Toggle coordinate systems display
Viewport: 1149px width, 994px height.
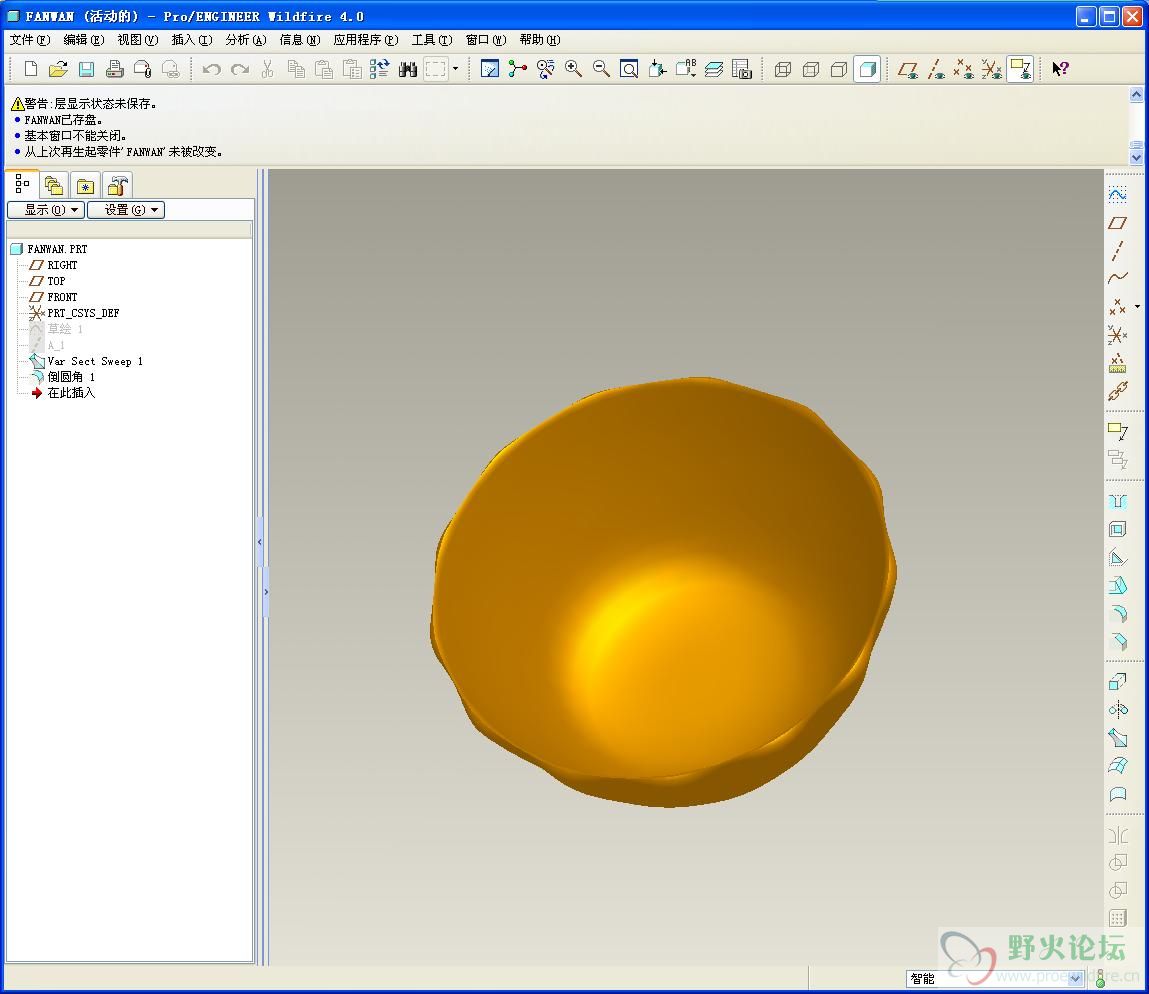click(x=991, y=69)
